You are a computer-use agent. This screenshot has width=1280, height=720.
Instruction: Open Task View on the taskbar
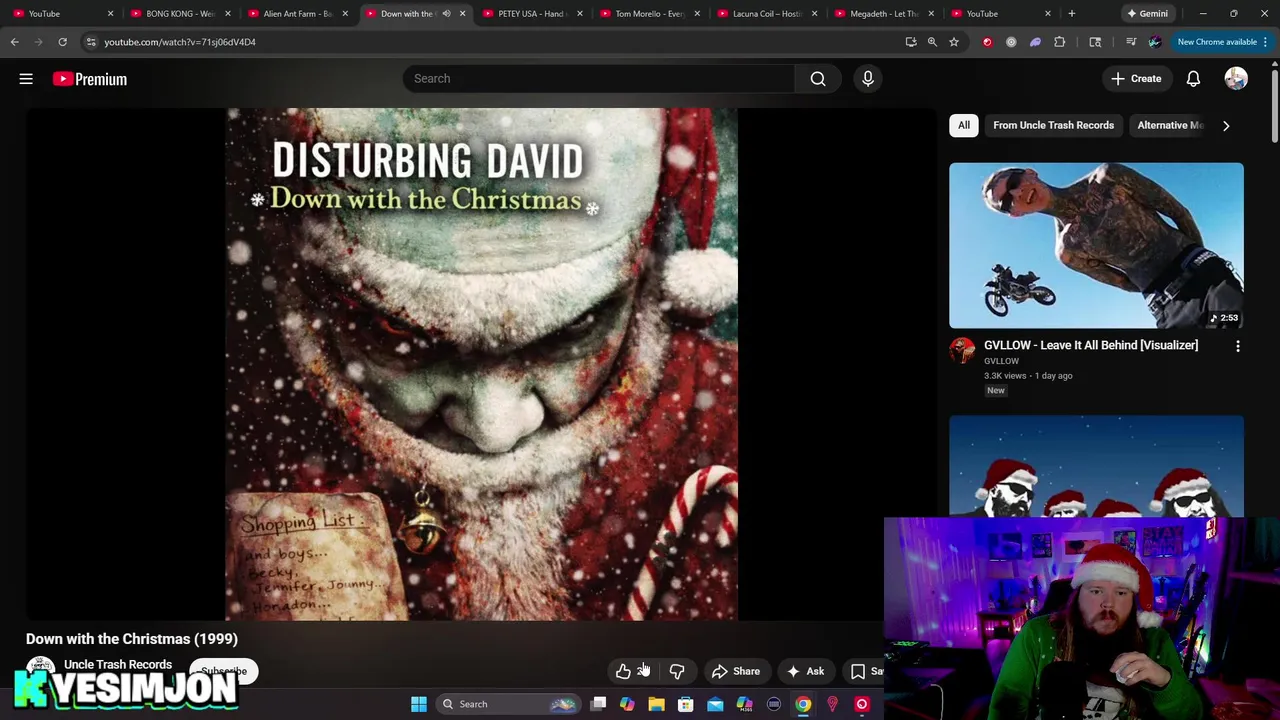[x=598, y=704]
